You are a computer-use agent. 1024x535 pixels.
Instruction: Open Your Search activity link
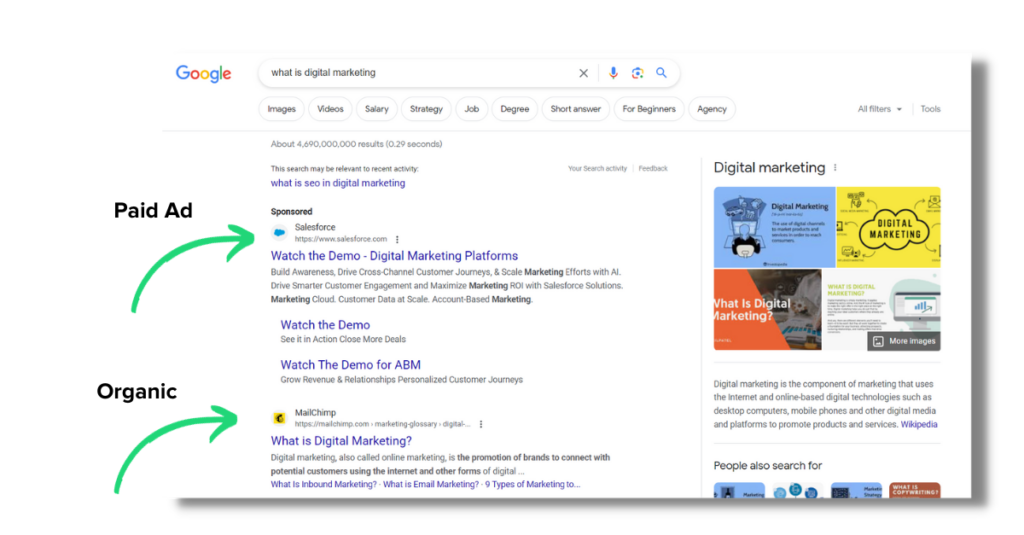click(x=597, y=169)
